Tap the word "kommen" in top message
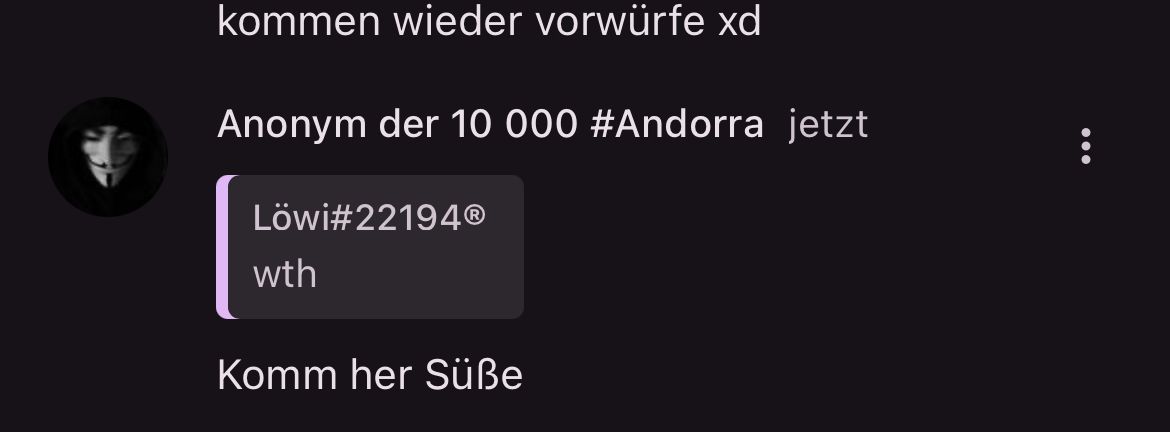The image size is (1170, 432). 299,22
